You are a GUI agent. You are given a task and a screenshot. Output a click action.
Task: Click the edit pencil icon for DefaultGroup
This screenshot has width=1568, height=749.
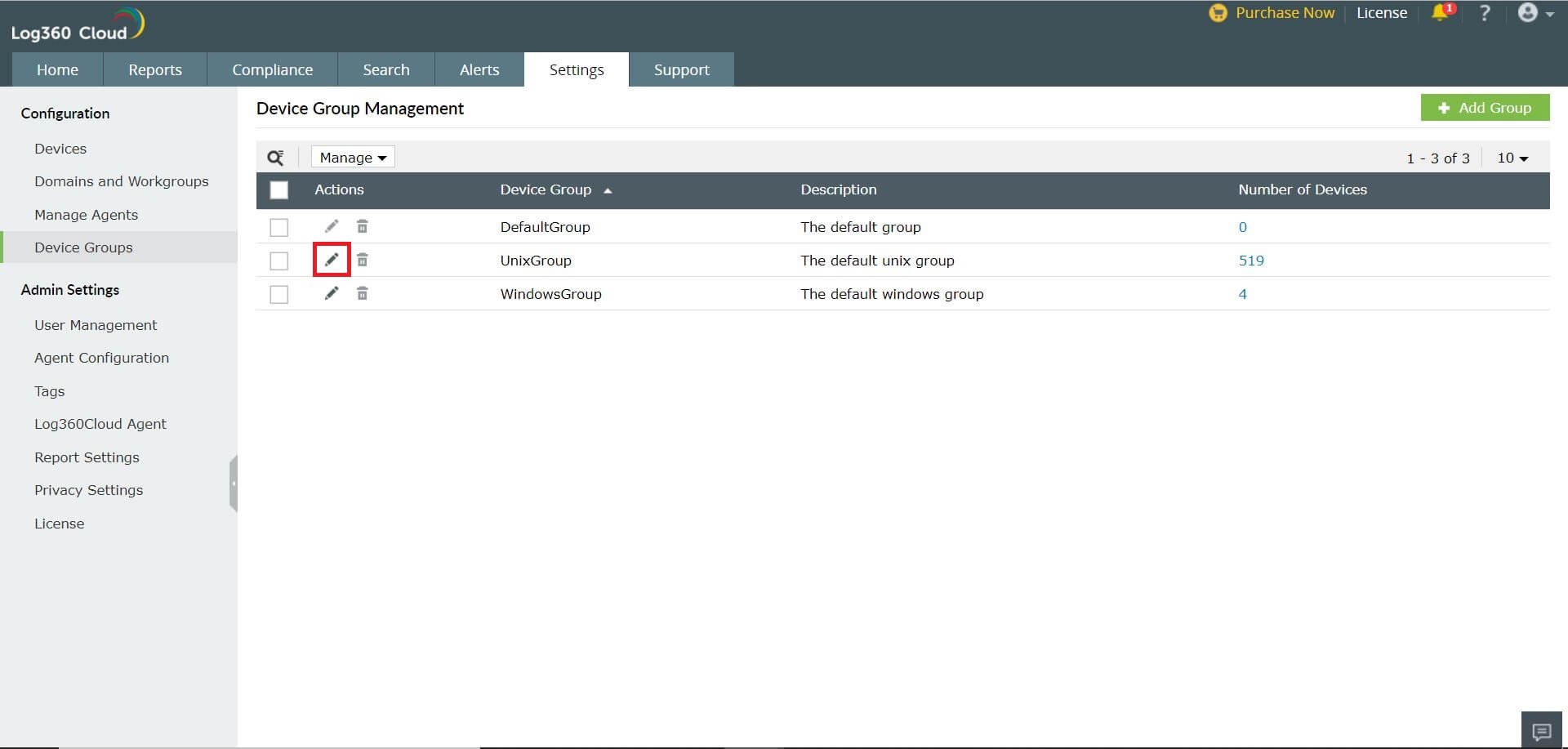click(332, 226)
